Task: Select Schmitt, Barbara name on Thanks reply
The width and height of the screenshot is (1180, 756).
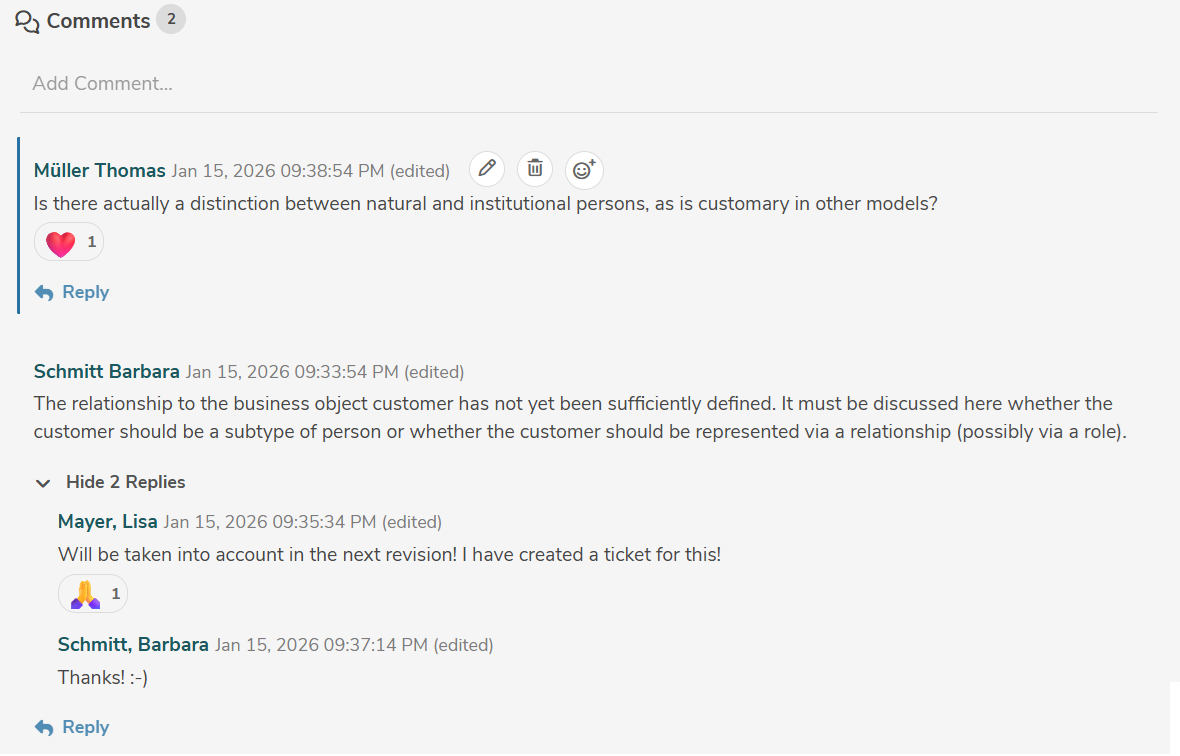Action: [x=133, y=645]
